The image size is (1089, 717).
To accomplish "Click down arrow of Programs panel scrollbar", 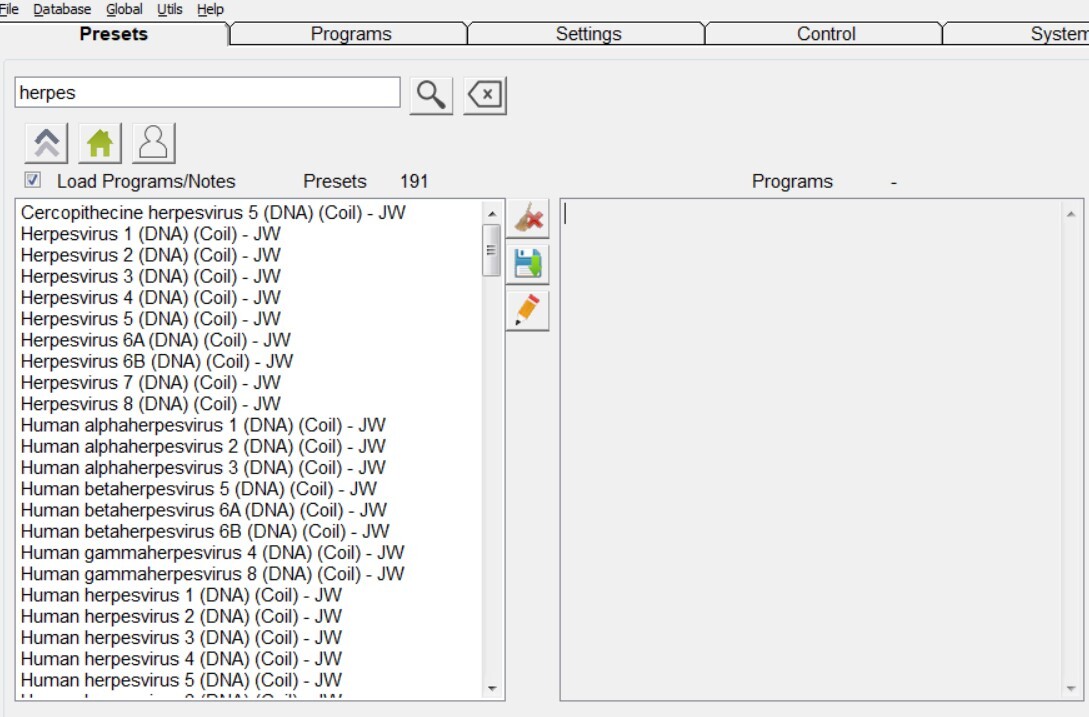I will (1071, 688).
